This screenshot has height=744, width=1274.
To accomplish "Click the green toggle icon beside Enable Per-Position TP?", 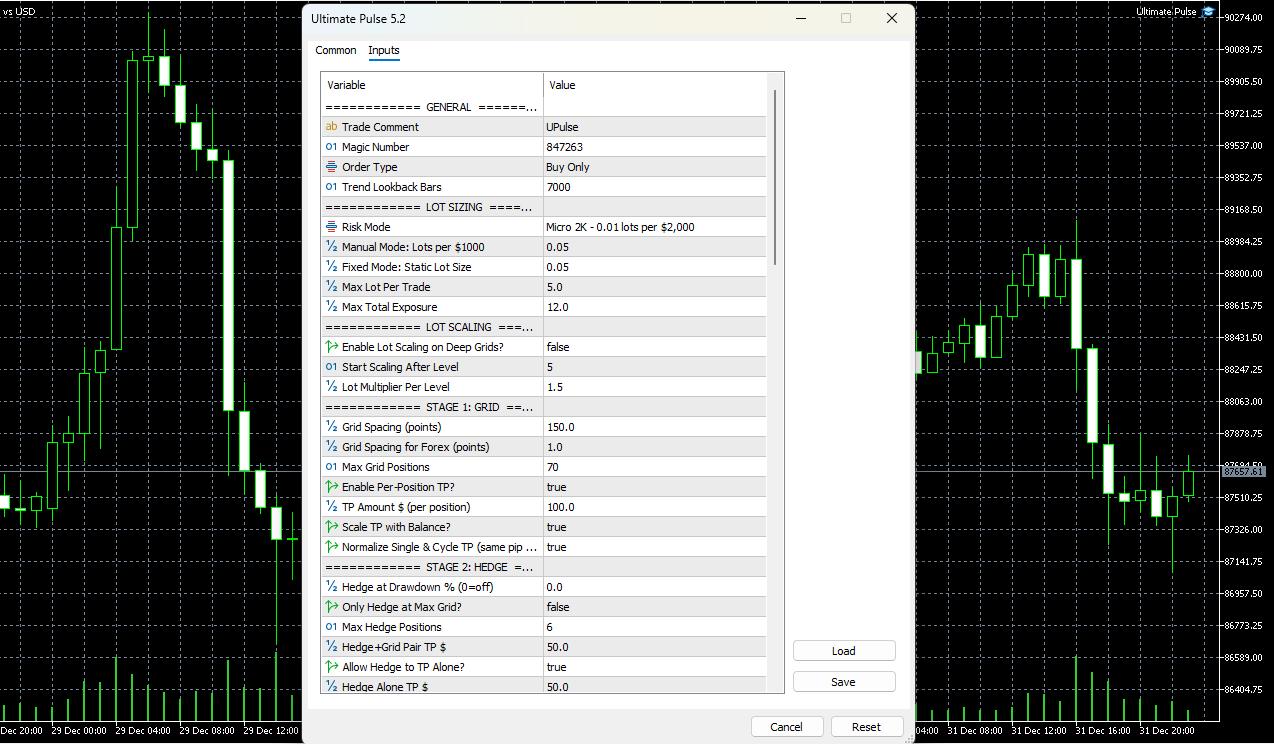I will (x=331, y=487).
